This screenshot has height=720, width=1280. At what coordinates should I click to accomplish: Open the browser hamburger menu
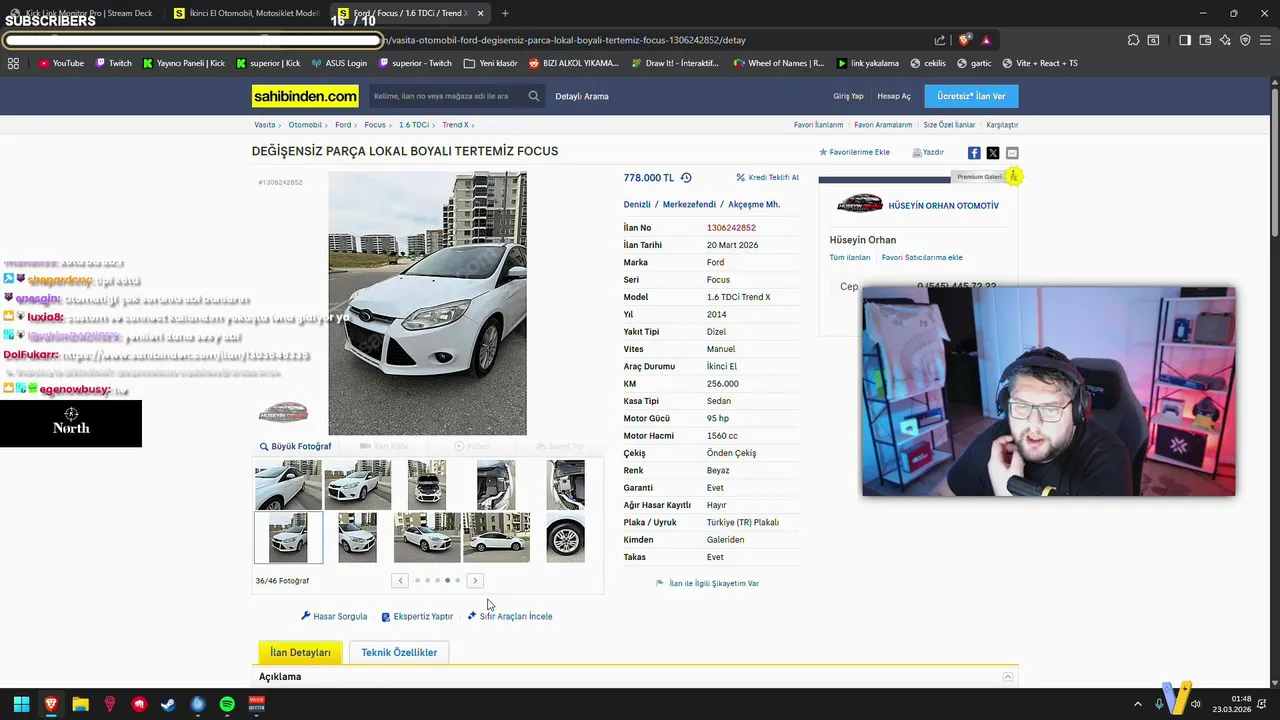click(1265, 40)
